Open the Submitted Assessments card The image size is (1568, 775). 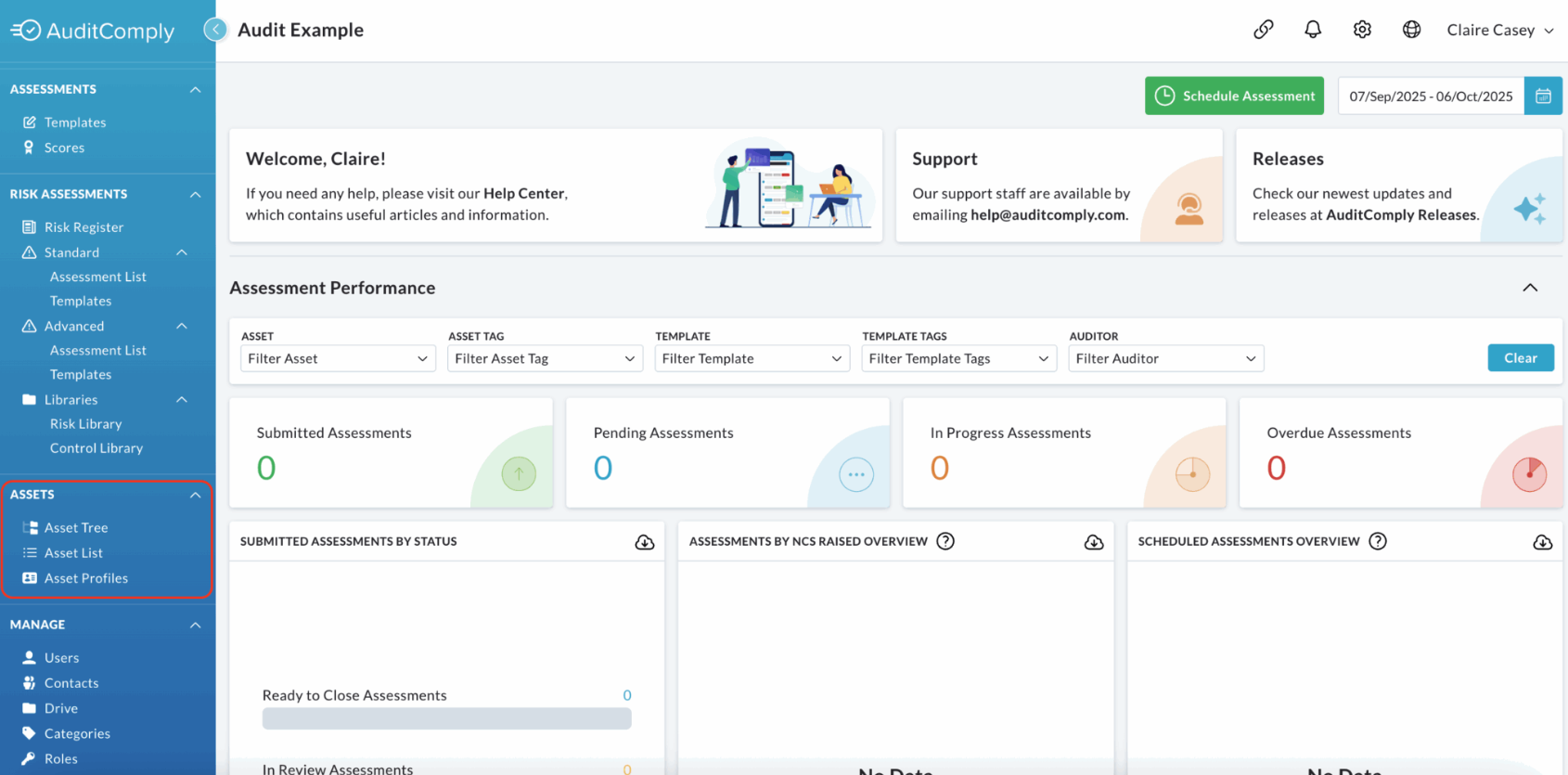coord(391,453)
